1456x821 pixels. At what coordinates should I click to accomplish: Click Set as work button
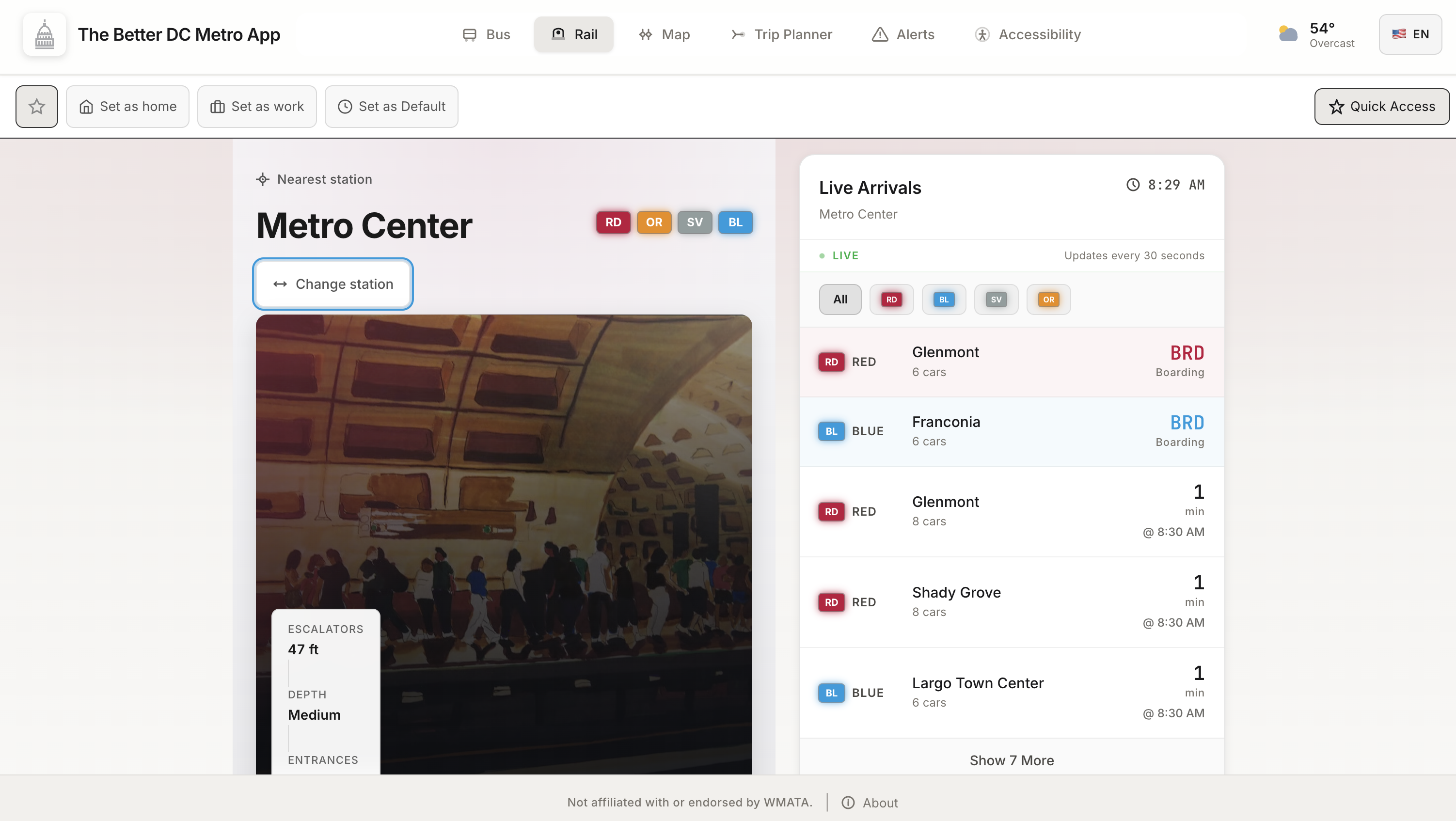tap(257, 106)
